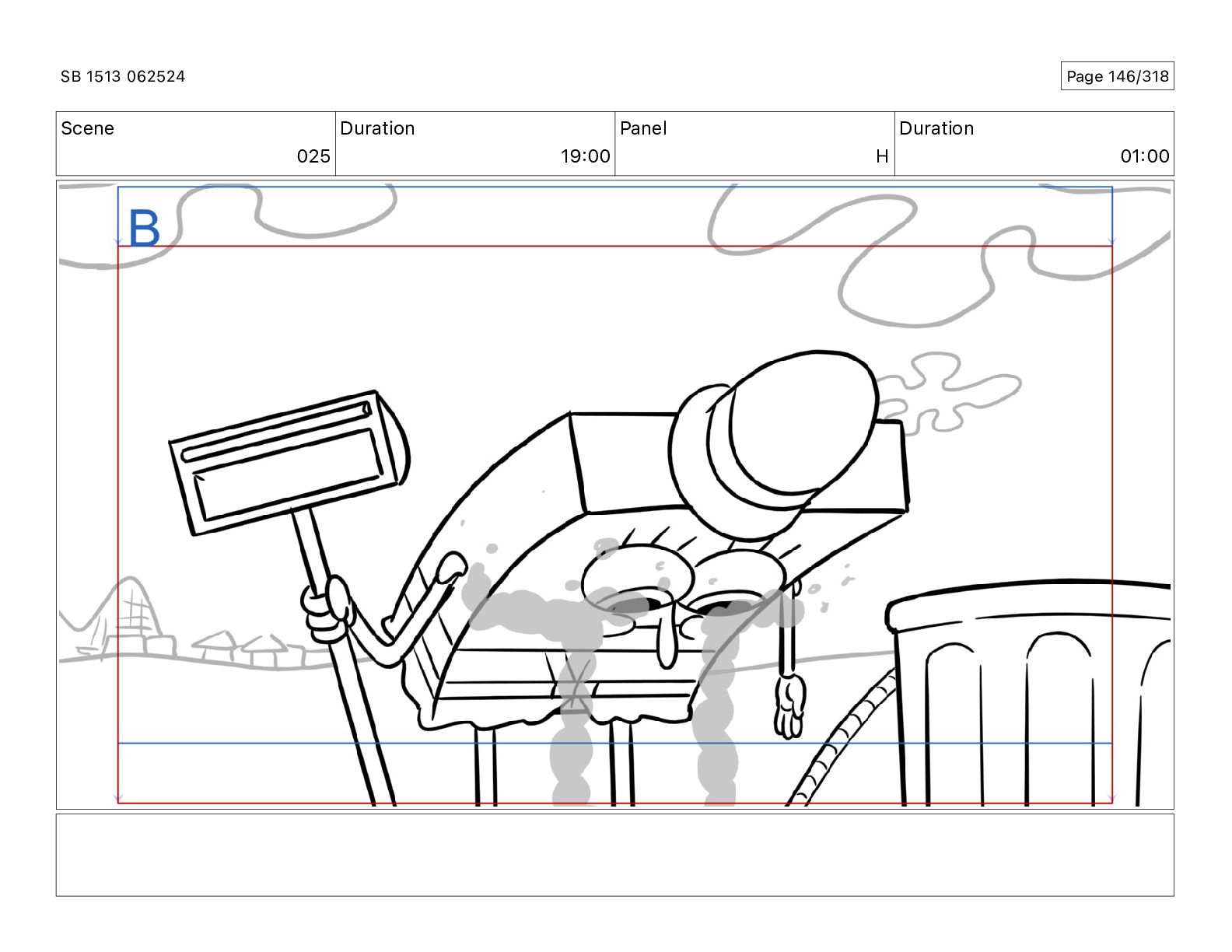The height and width of the screenshot is (952, 1232).
Task: Click the panel letter 'H'
Action: pos(882,156)
